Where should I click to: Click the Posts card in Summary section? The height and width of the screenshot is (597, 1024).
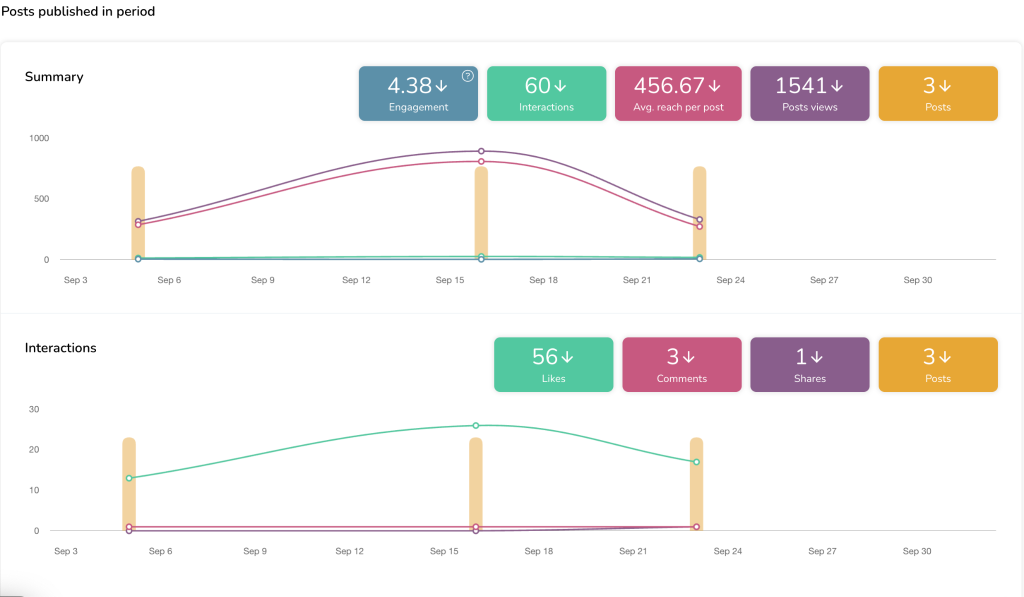coord(937,94)
